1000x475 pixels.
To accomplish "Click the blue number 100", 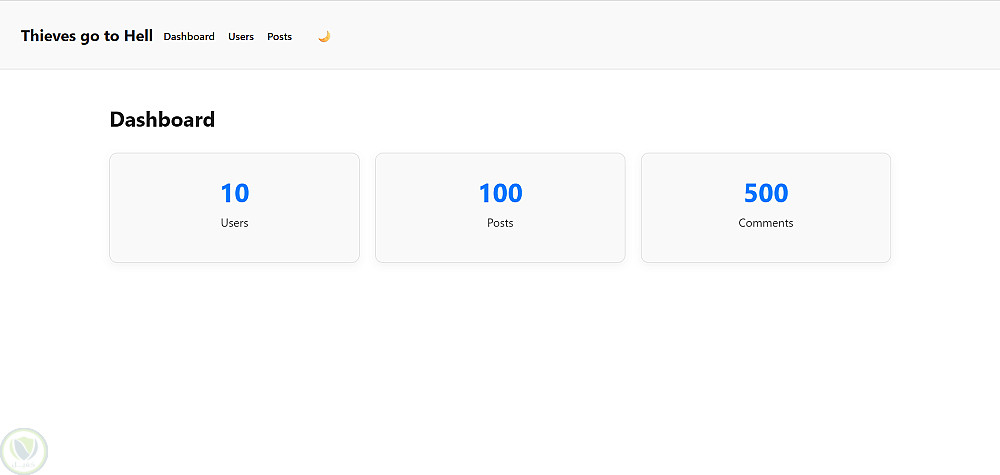I will [x=500, y=193].
